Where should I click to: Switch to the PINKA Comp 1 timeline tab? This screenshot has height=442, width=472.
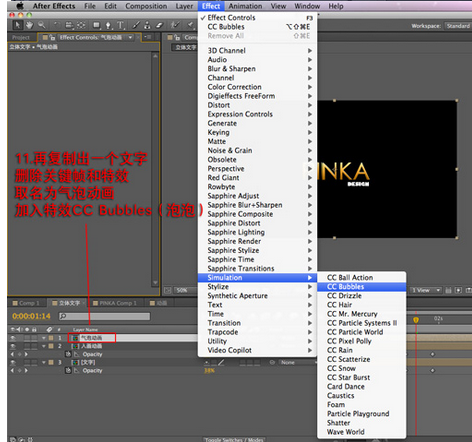(x=115, y=303)
